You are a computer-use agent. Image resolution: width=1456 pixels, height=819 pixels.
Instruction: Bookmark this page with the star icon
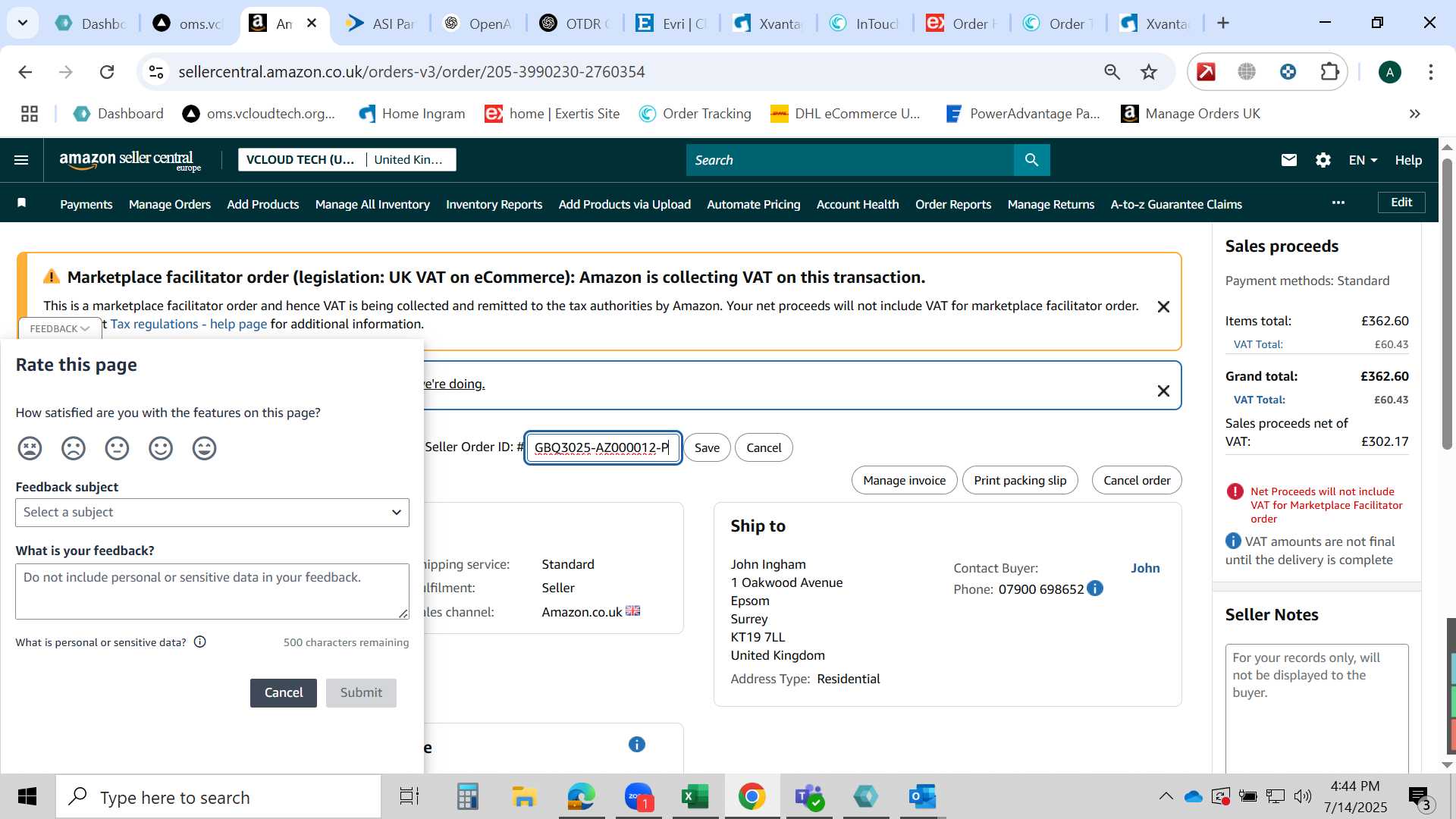coord(1149,72)
